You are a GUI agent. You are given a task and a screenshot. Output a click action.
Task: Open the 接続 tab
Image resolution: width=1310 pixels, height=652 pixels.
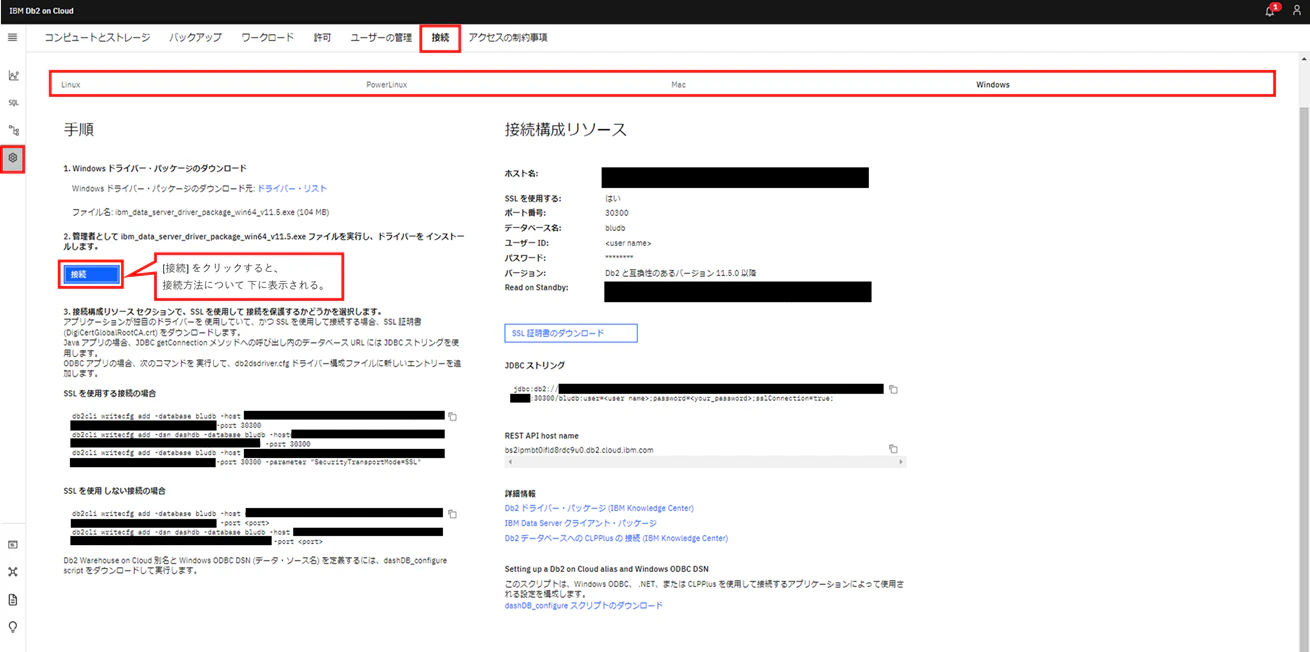tap(440, 38)
